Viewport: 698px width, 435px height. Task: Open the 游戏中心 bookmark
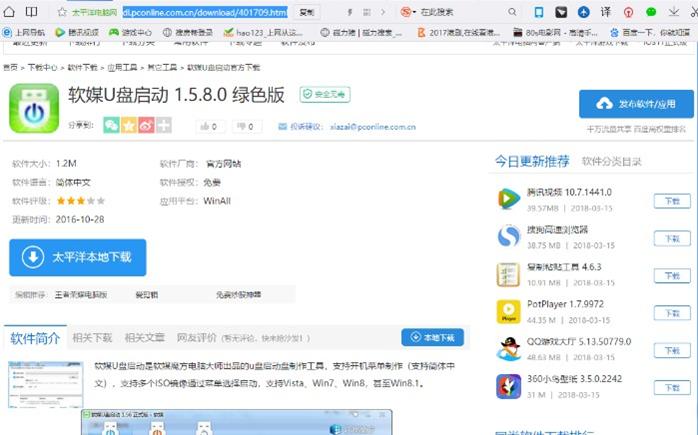coord(130,32)
